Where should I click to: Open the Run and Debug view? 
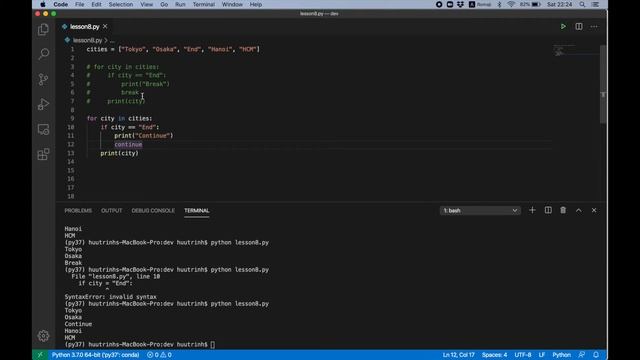pyautogui.click(x=43, y=104)
